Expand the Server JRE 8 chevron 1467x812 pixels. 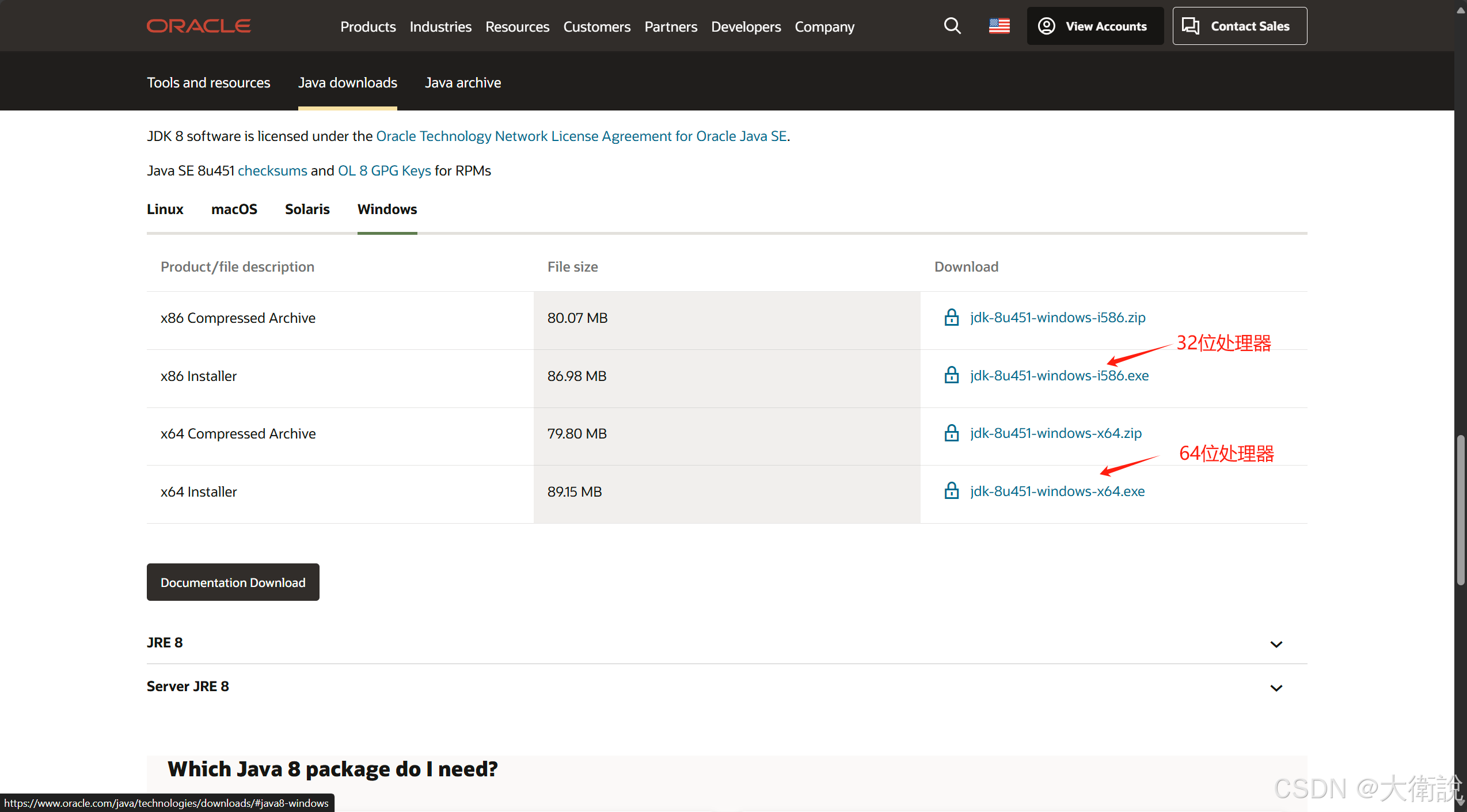(x=1276, y=688)
